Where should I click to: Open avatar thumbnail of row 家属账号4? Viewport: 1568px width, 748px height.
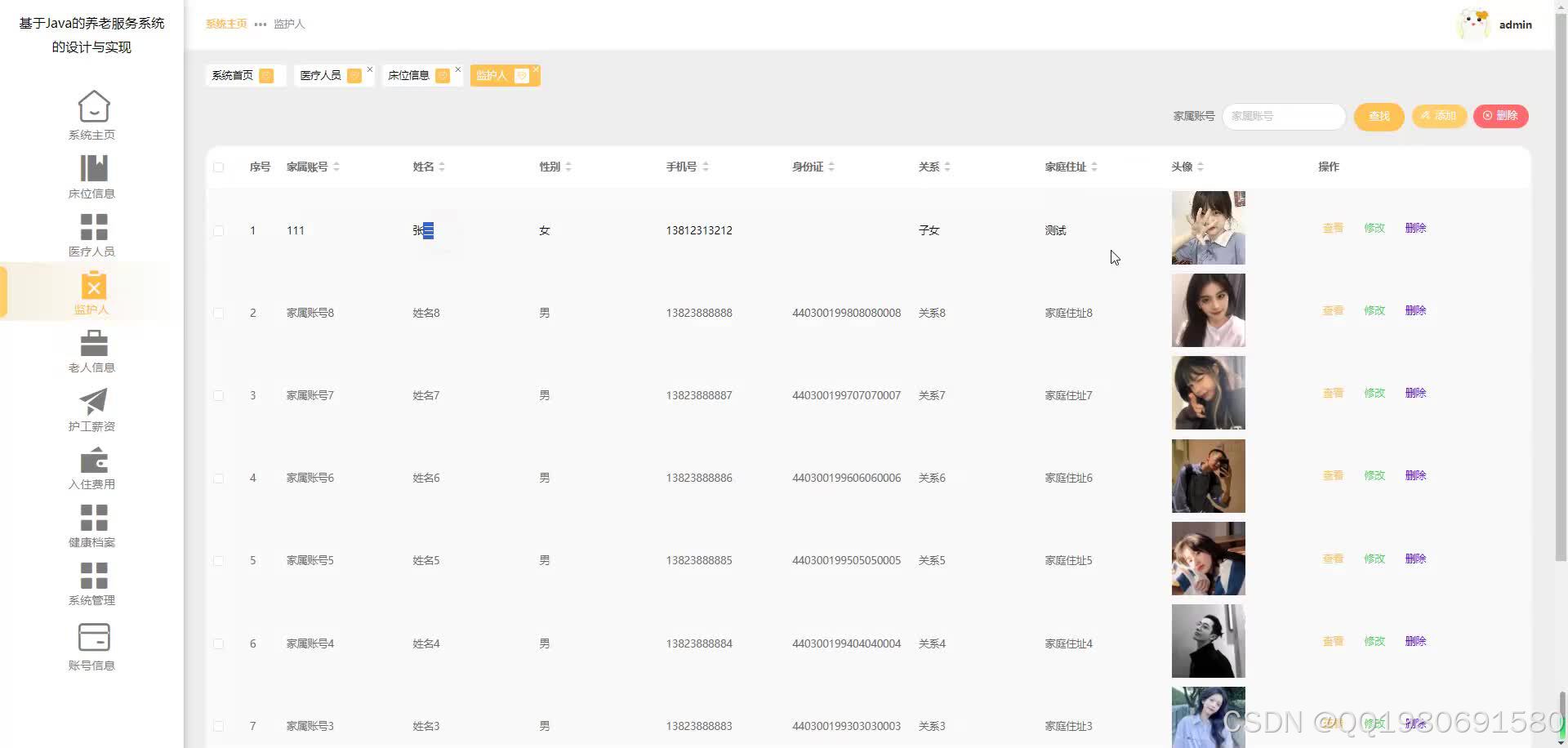coord(1209,641)
